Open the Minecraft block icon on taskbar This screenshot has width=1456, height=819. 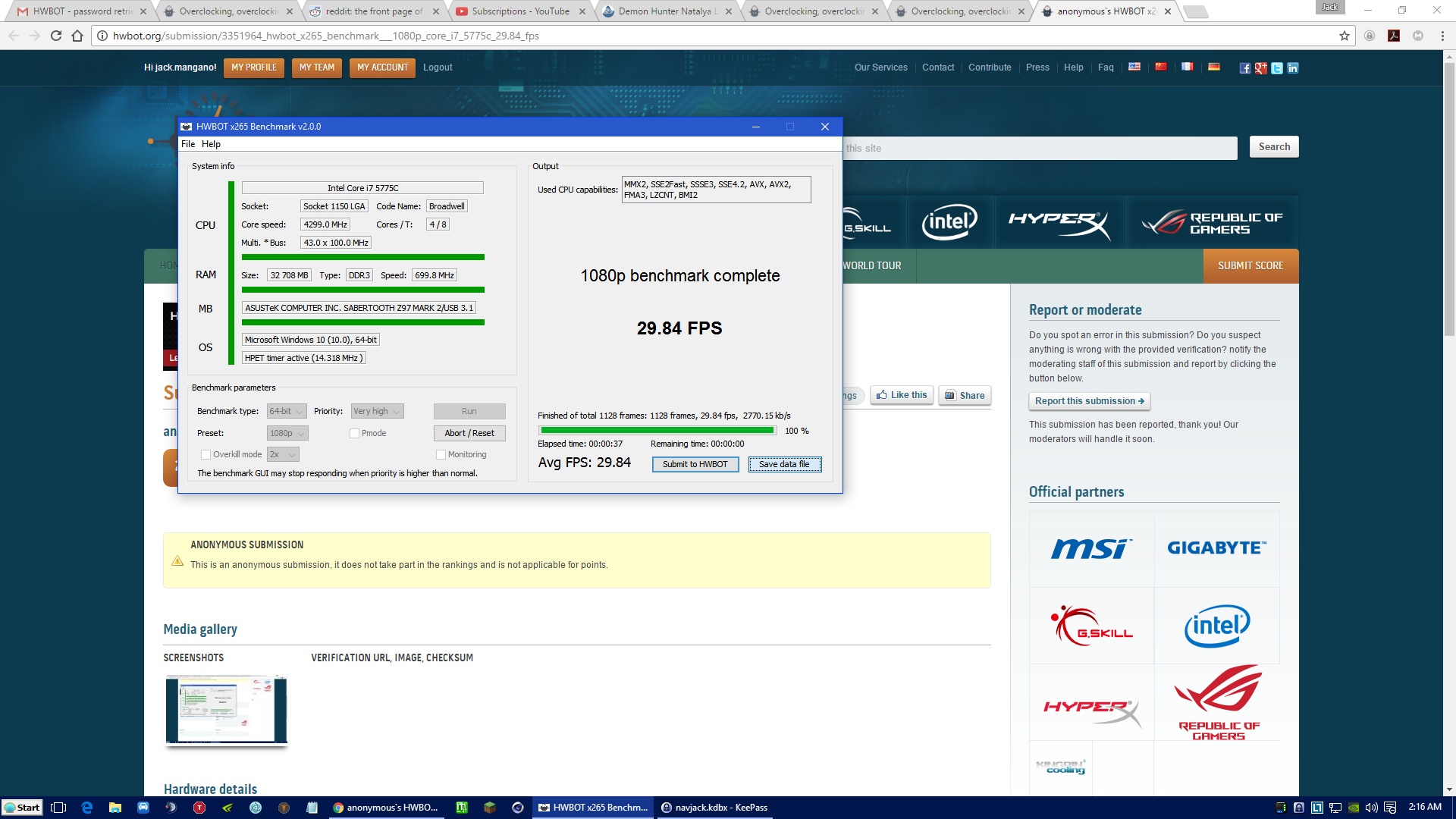click(490, 808)
